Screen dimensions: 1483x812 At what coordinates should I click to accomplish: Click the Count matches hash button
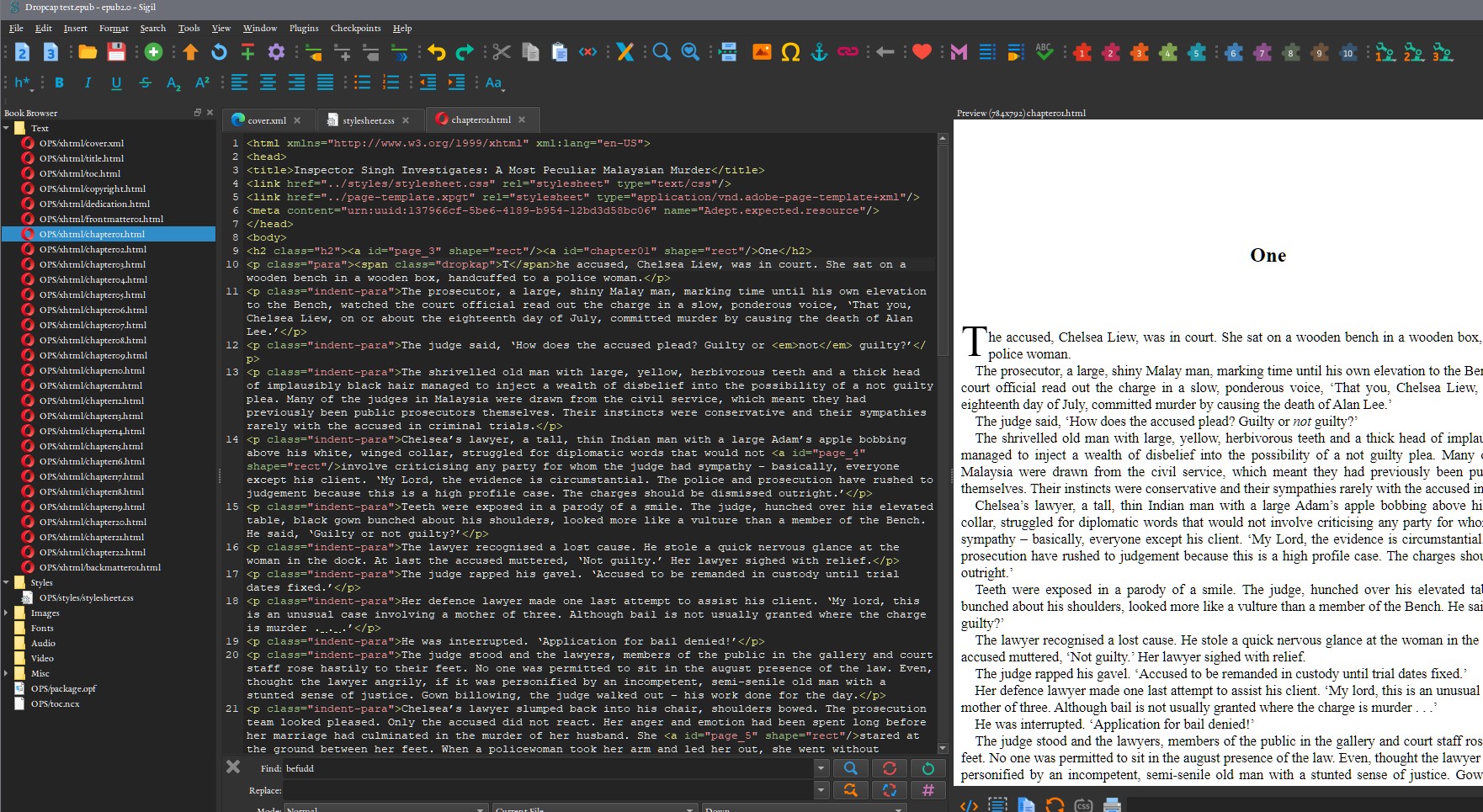(928, 790)
